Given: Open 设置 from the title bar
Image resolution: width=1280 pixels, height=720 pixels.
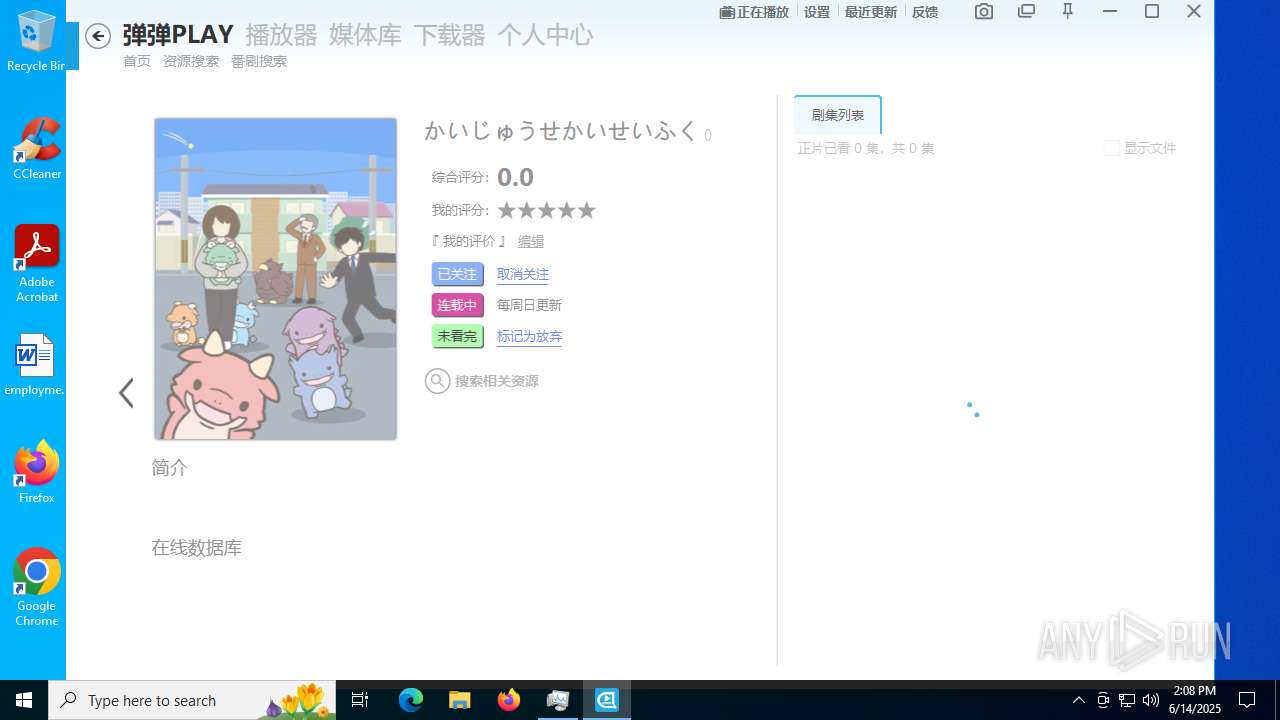Looking at the screenshot, I should (x=817, y=12).
